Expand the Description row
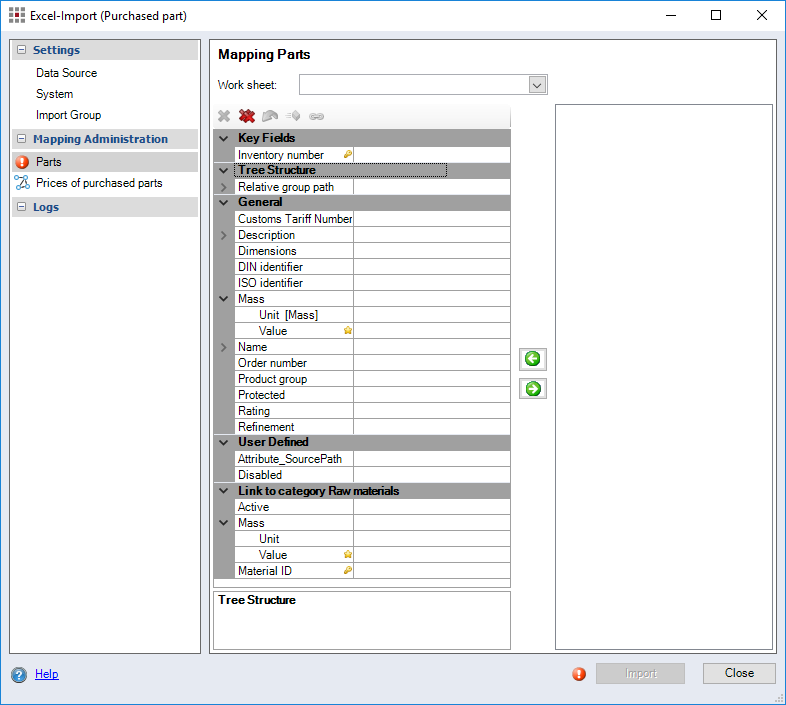Viewport: 786px width, 705px height. click(224, 235)
